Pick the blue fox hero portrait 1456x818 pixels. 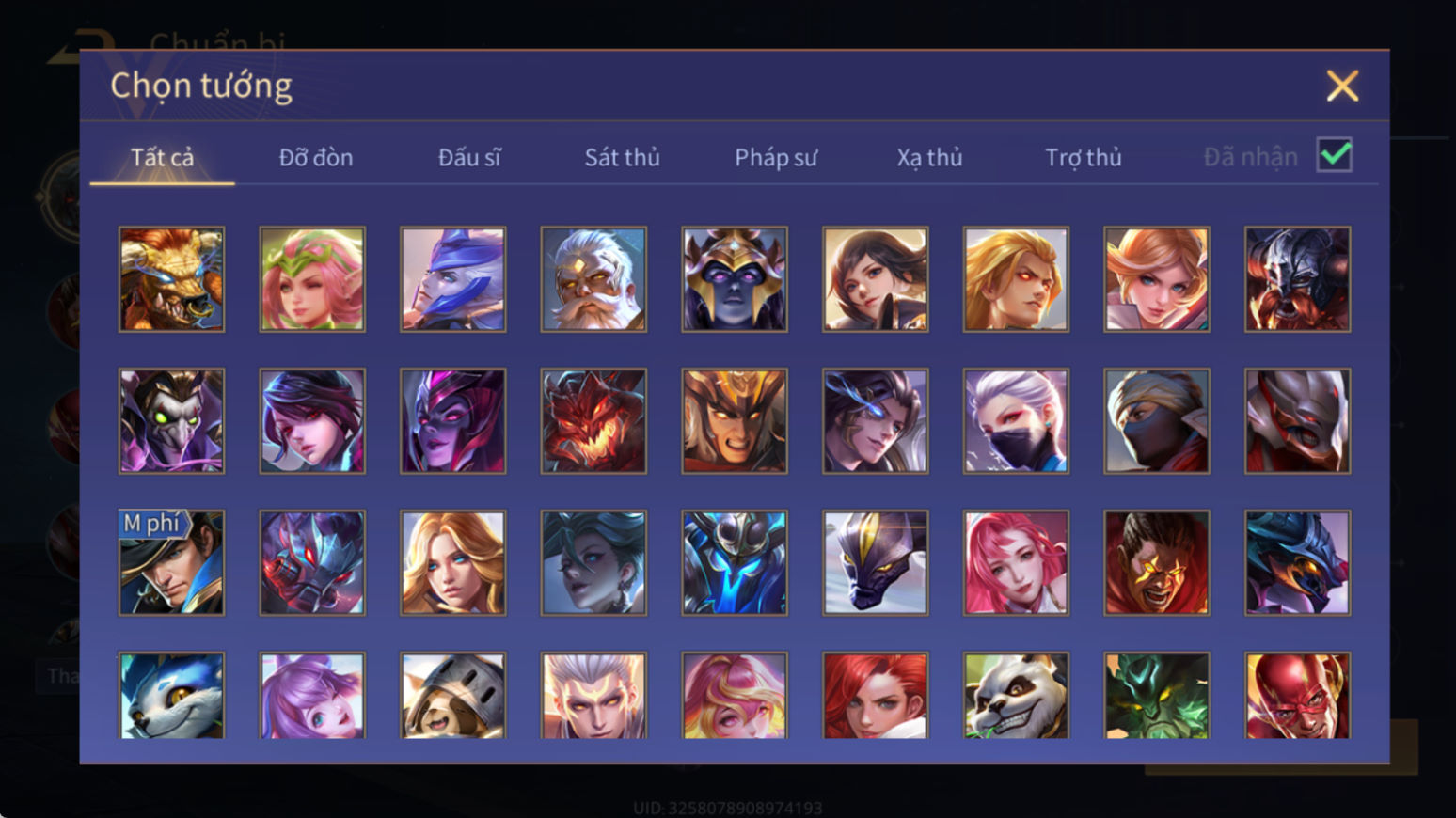[171, 696]
